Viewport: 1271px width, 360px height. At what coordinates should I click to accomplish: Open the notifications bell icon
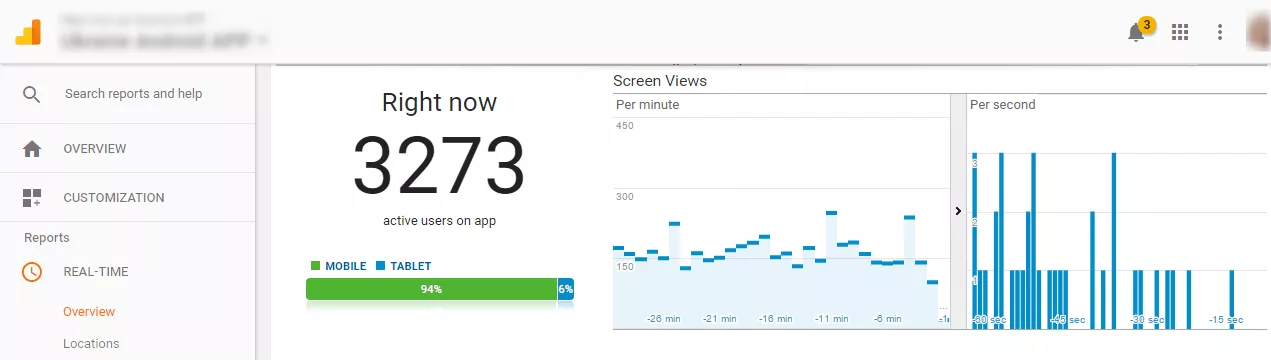coord(1136,32)
